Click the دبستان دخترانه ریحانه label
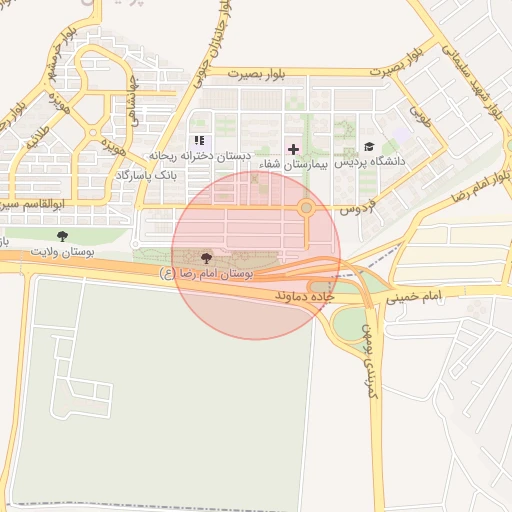The image size is (512, 512). tap(200, 156)
